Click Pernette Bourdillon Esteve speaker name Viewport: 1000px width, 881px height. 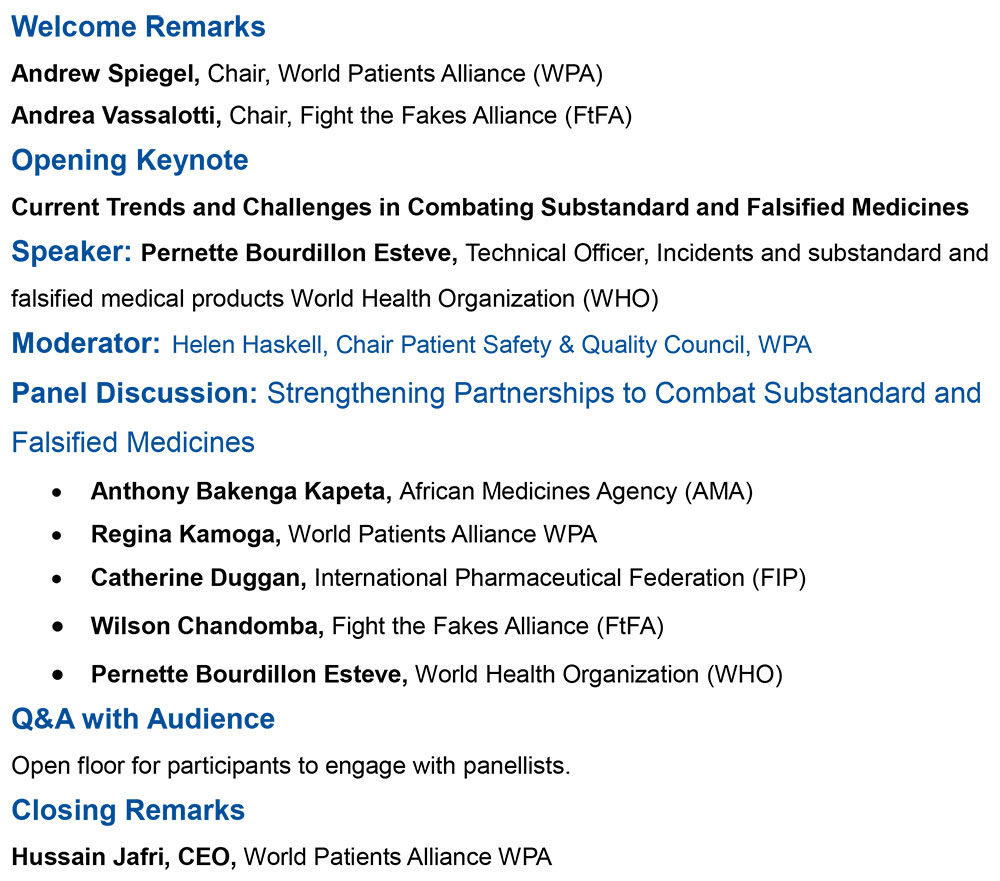pos(299,253)
